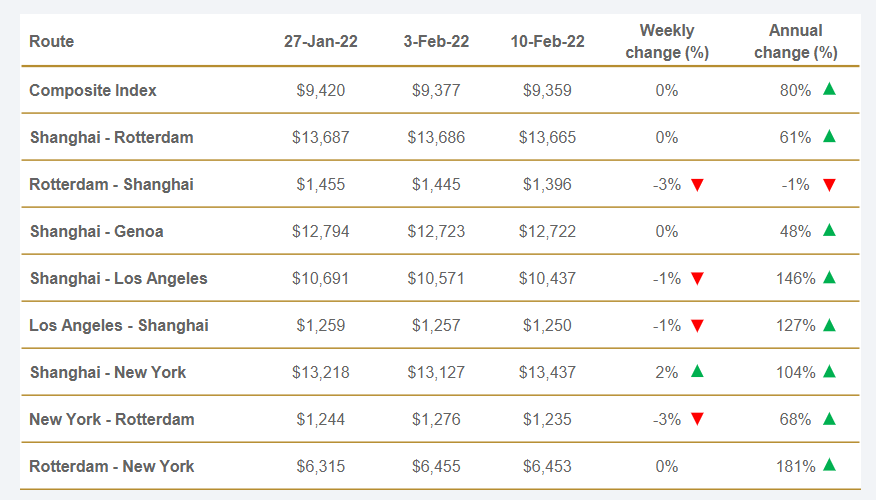Click red arrow in Shanghai - Los Angeles weekly change
Viewport: 876px width, 500px height.
coord(697,279)
